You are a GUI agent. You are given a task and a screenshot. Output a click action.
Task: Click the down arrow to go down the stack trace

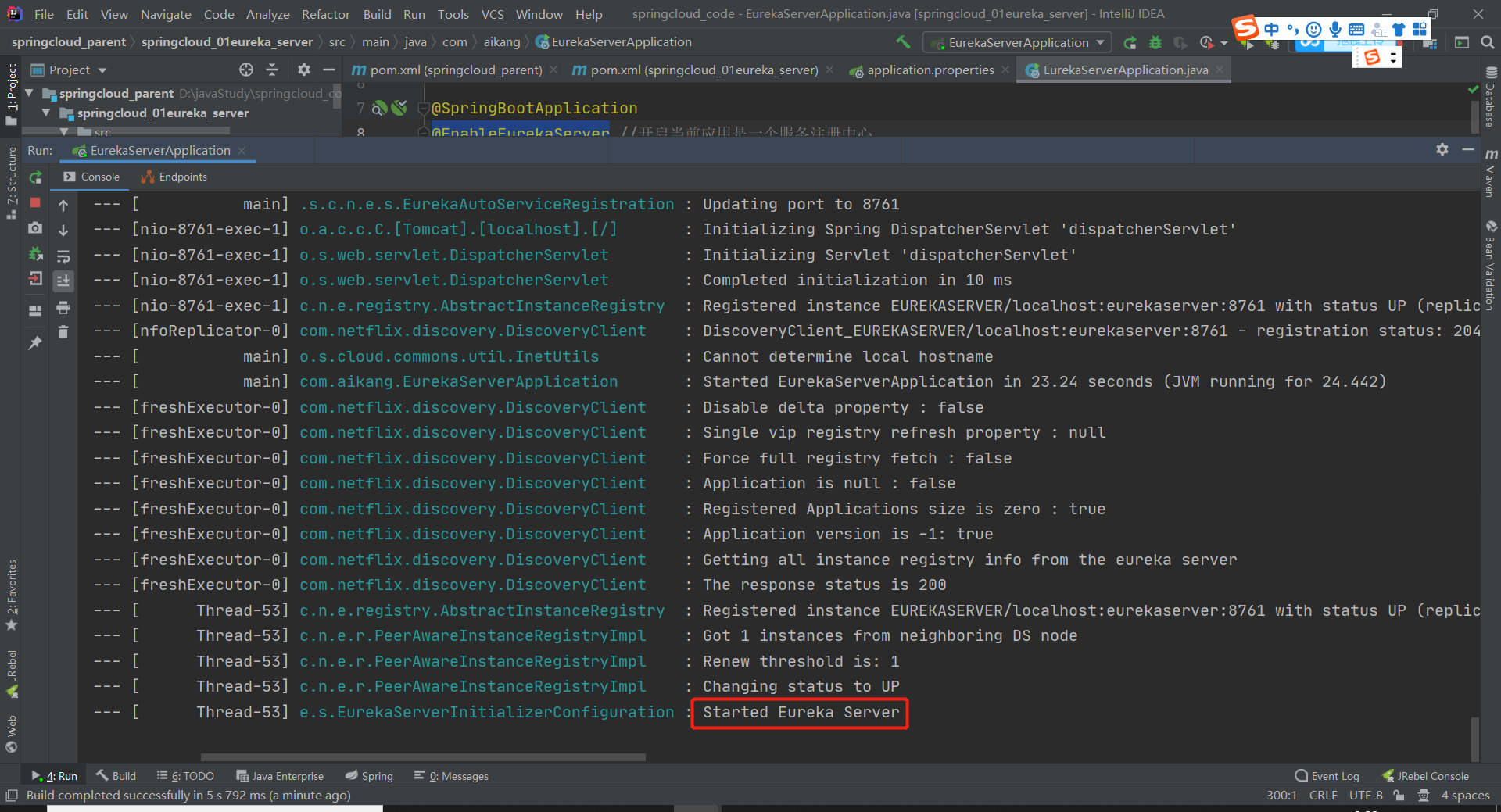pyautogui.click(x=63, y=230)
